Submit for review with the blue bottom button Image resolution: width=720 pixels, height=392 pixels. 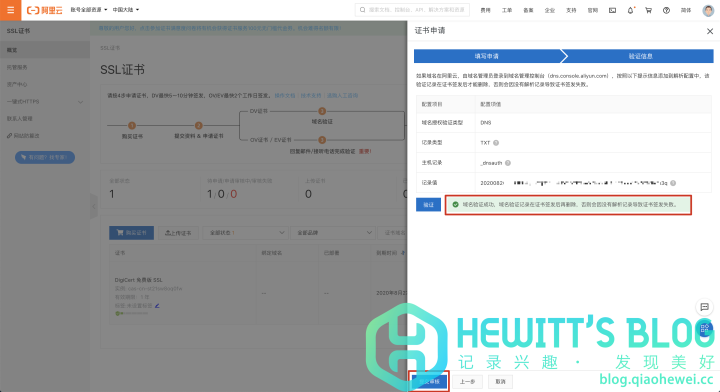pos(429,381)
